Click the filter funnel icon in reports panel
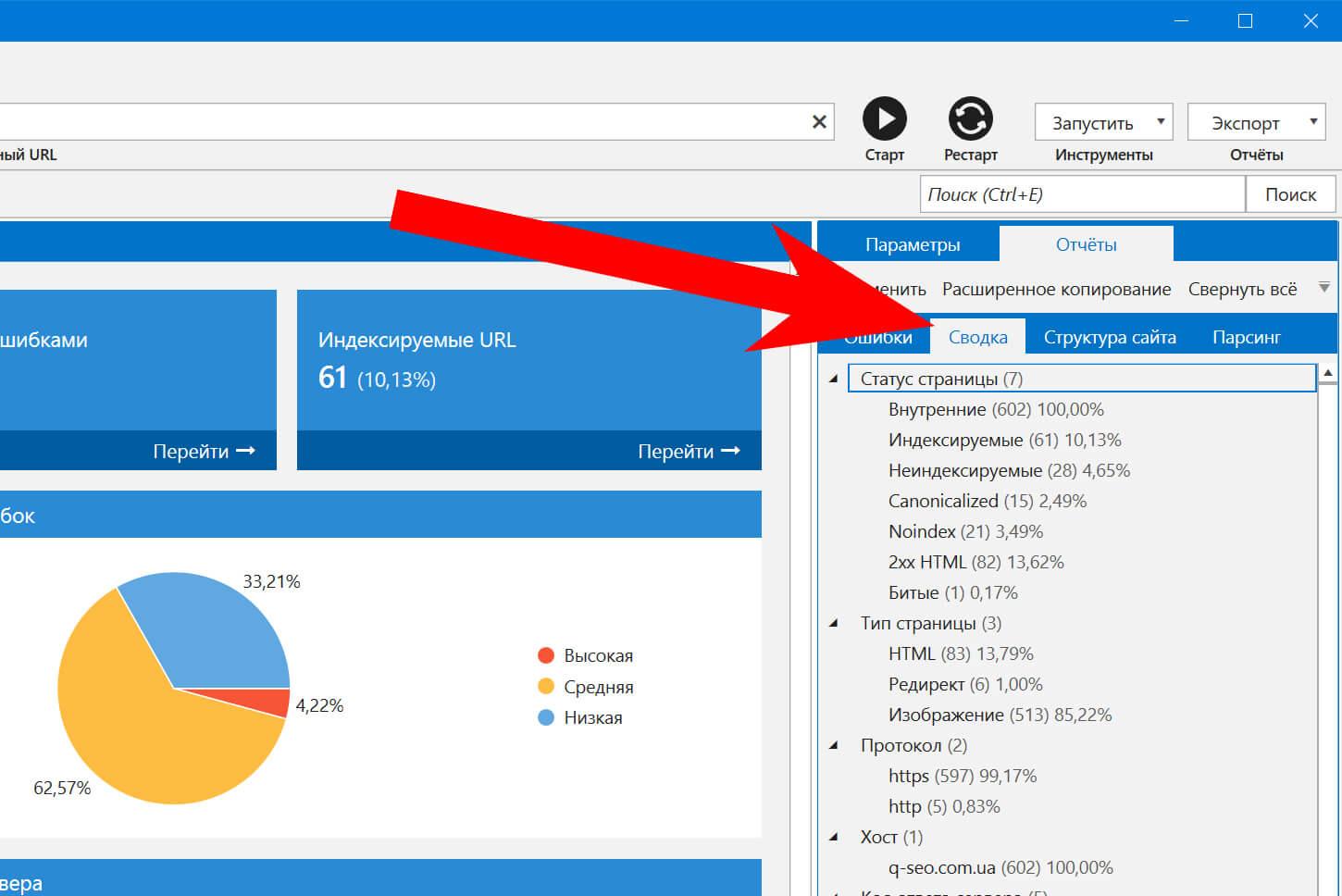Screen dimensions: 1342x896 pyautogui.click(x=1324, y=288)
